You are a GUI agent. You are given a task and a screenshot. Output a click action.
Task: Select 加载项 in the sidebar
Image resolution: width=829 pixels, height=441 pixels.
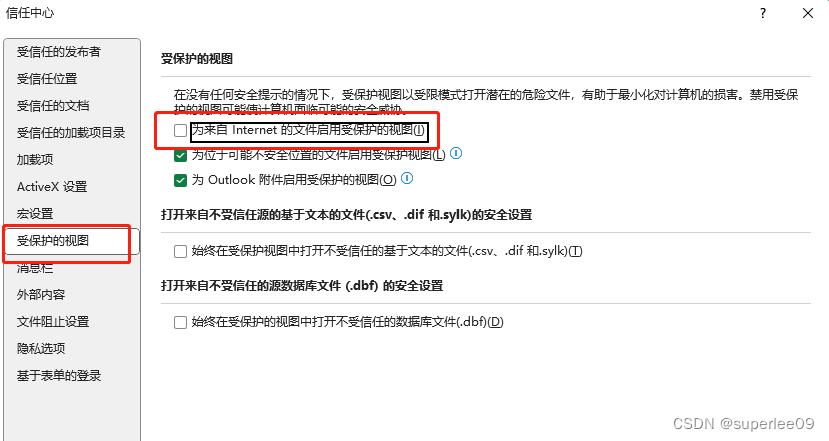tap(35, 160)
